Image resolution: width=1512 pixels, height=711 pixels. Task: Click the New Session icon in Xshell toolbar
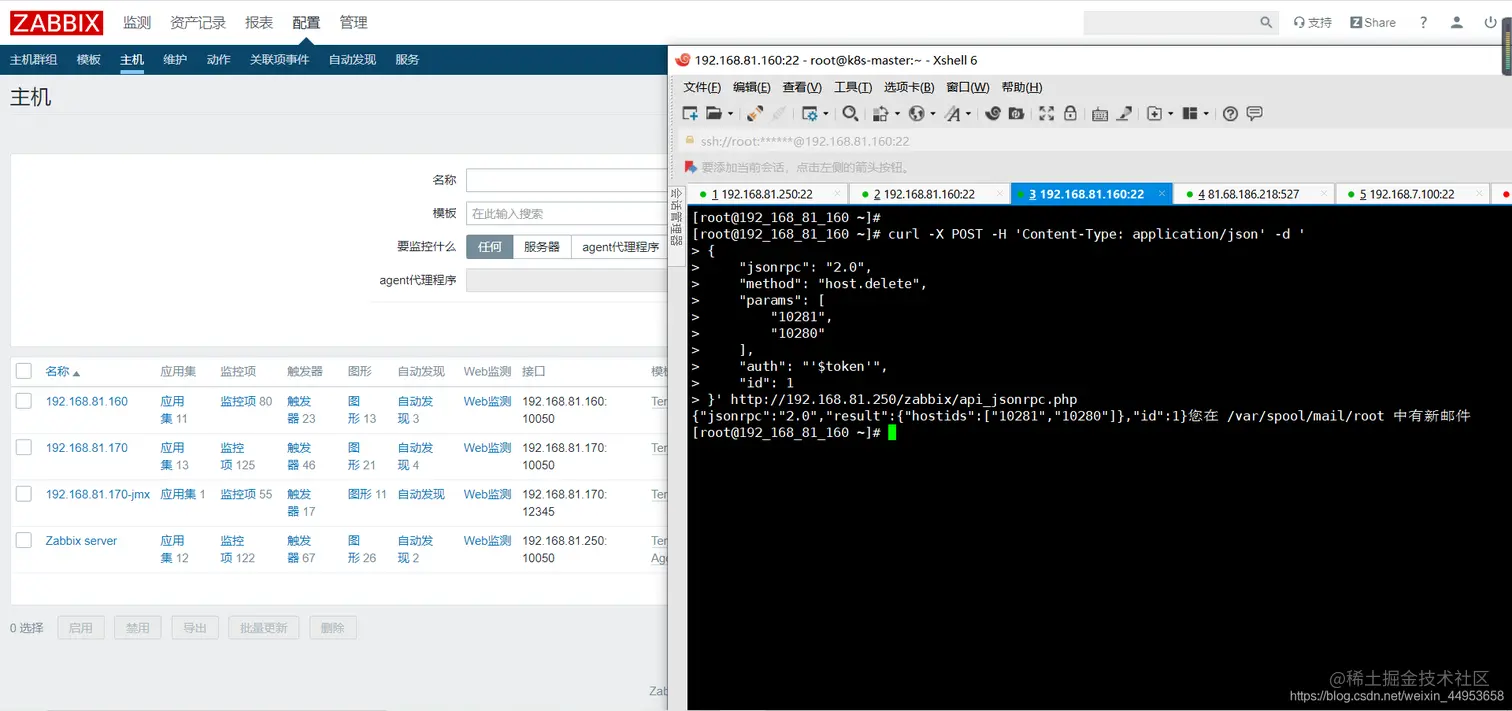[690, 114]
